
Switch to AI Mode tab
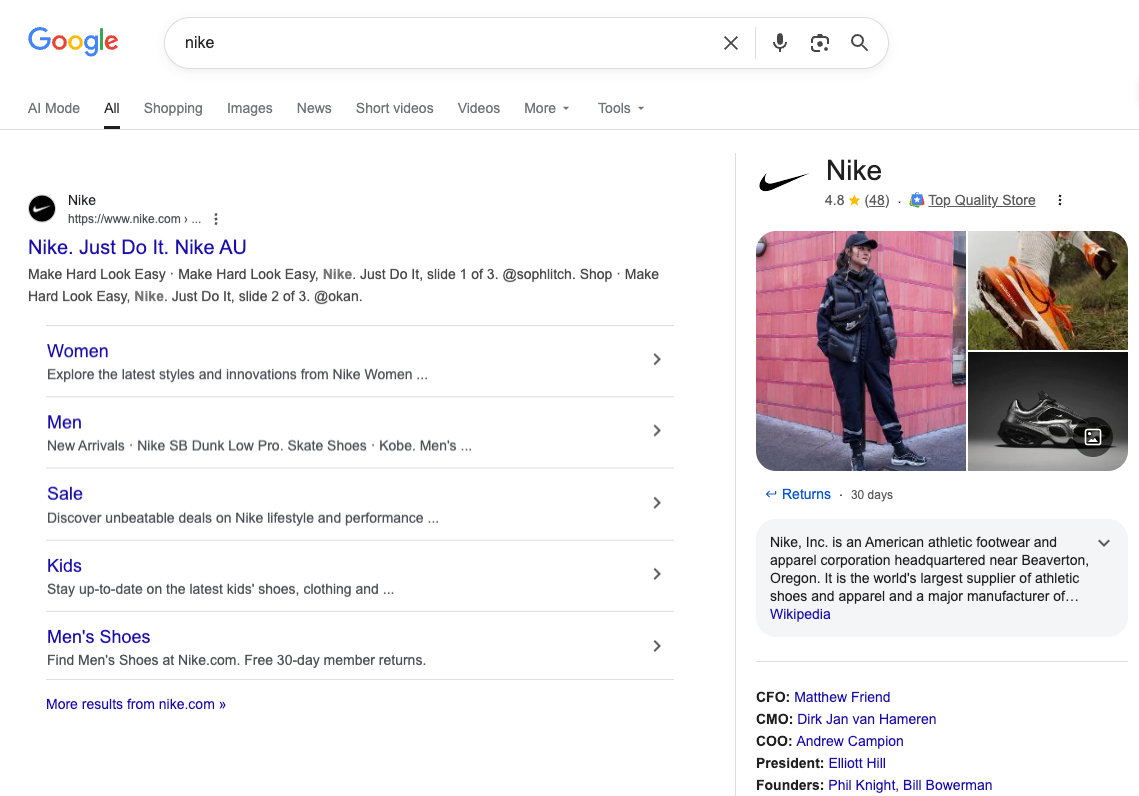pyautogui.click(x=54, y=108)
